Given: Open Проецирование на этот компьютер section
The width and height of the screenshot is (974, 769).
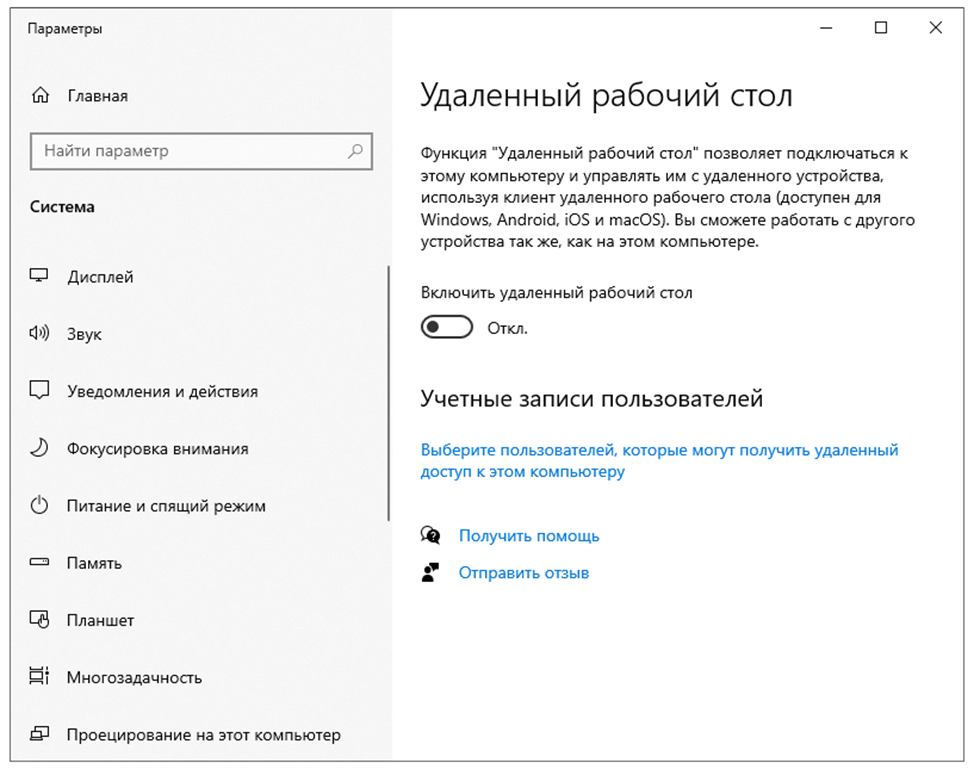Looking at the screenshot, I should click(x=203, y=735).
